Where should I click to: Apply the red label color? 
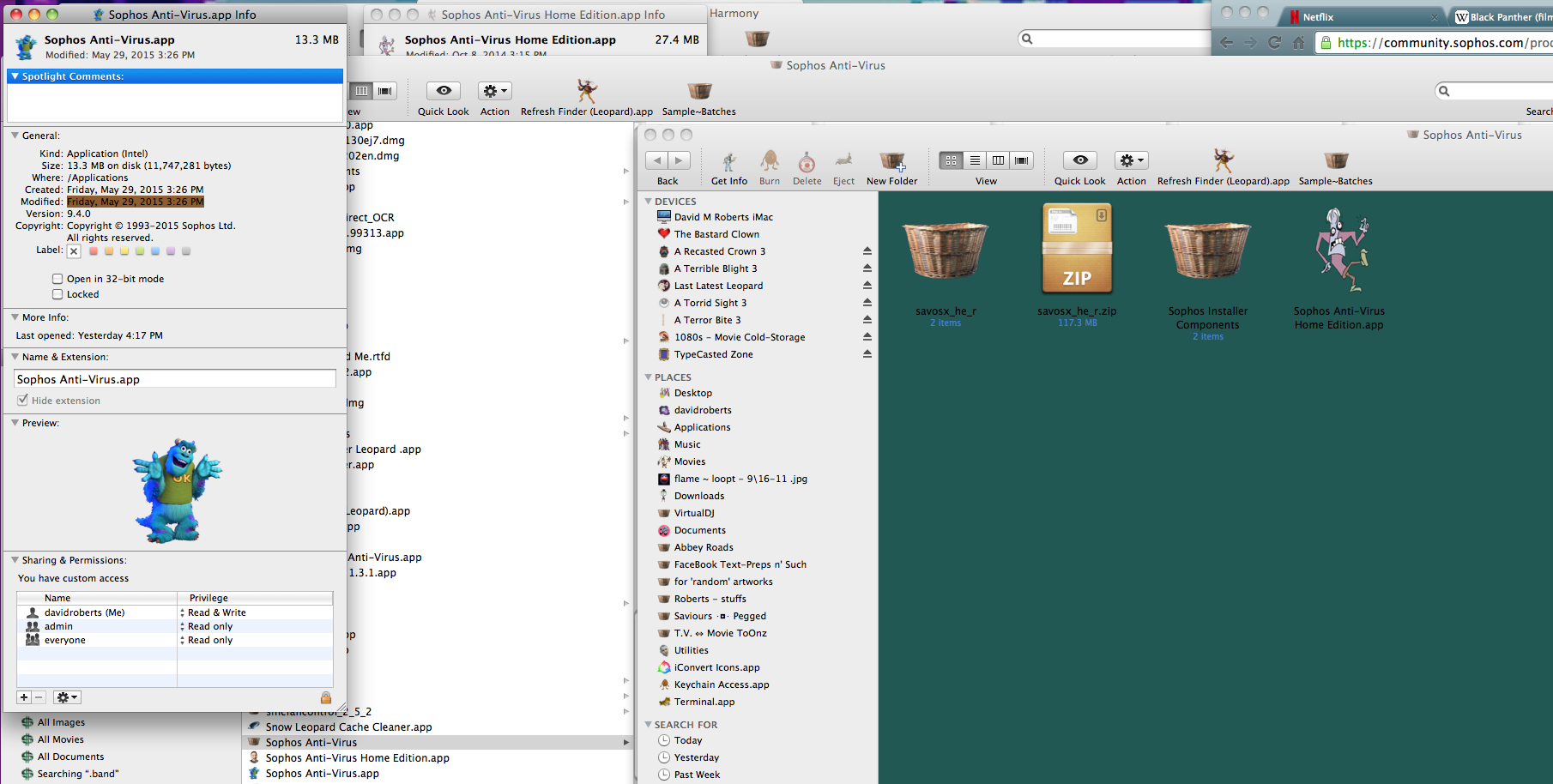pyautogui.click(x=93, y=251)
